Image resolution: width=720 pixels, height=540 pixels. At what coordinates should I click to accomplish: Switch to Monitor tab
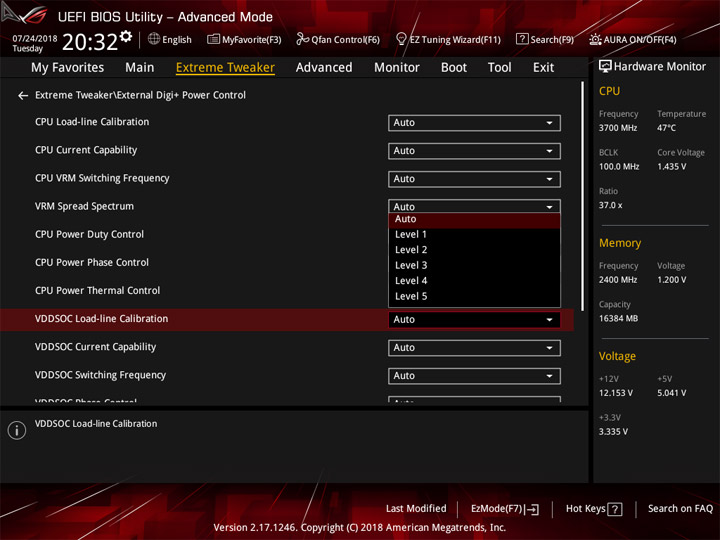[397, 68]
